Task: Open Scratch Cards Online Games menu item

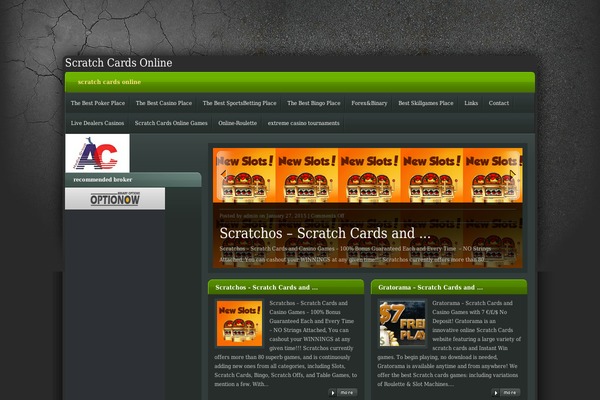Action: coord(171,123)
